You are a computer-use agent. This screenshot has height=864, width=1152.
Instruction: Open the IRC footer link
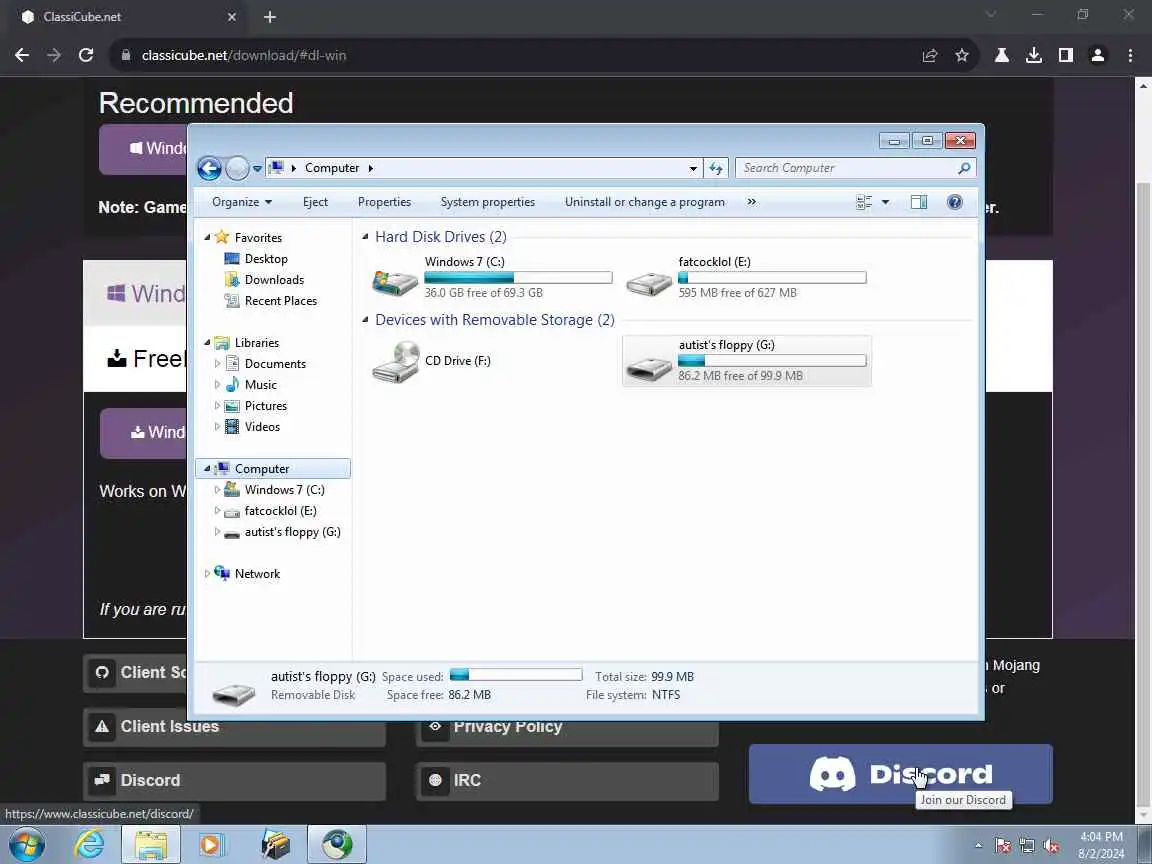[567, 780]
